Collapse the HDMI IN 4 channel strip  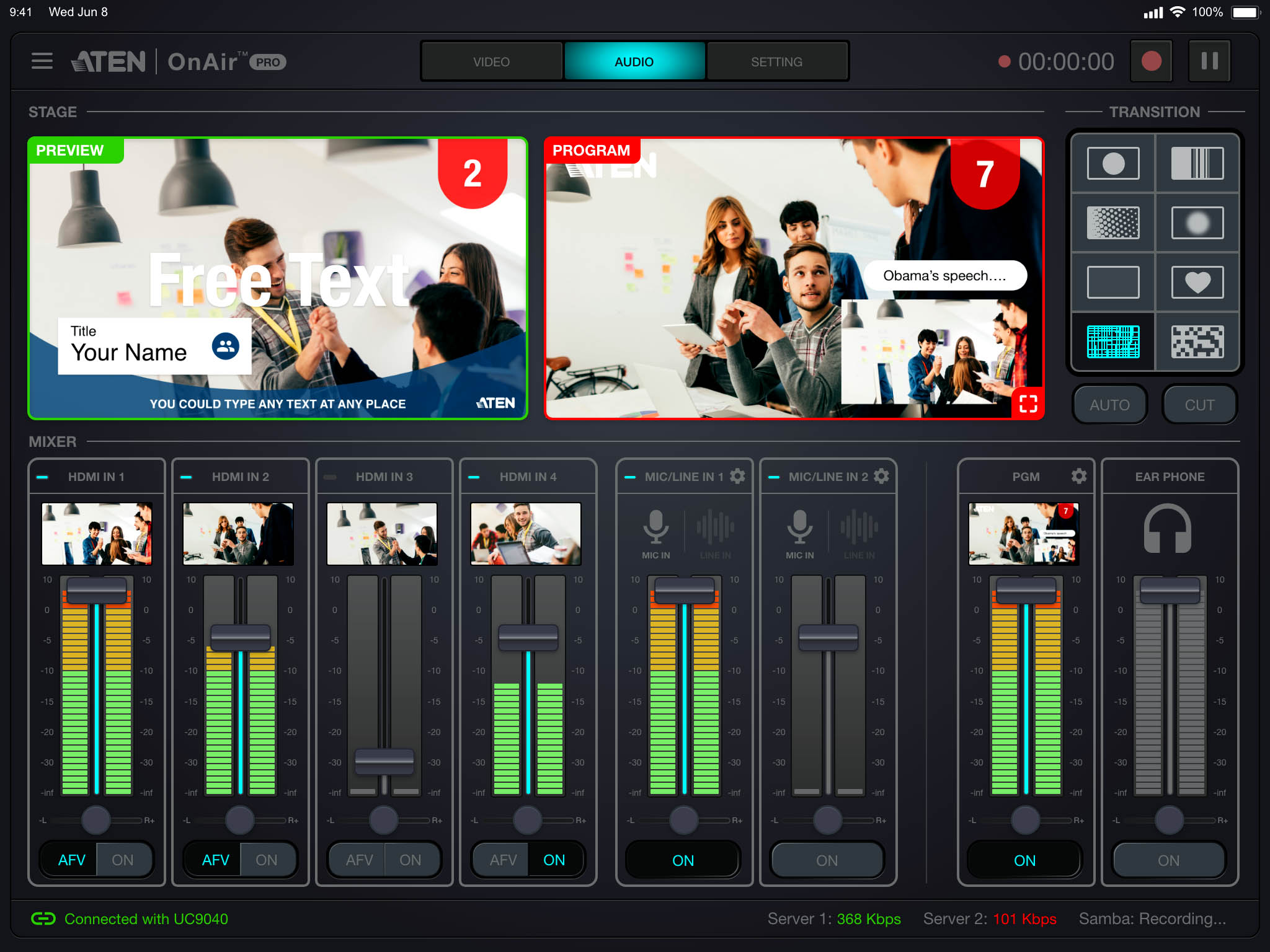pos(474,477)
